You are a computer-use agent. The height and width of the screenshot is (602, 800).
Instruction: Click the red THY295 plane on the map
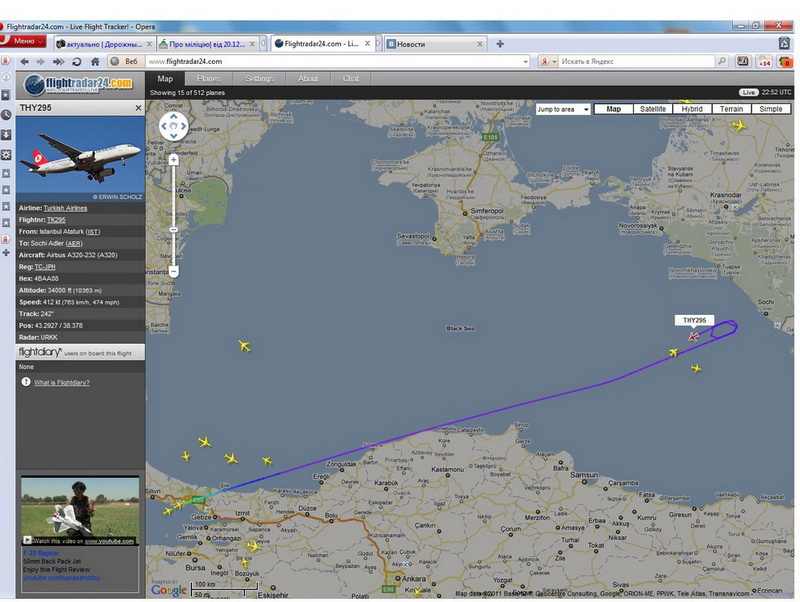click(x=693, y=337)
